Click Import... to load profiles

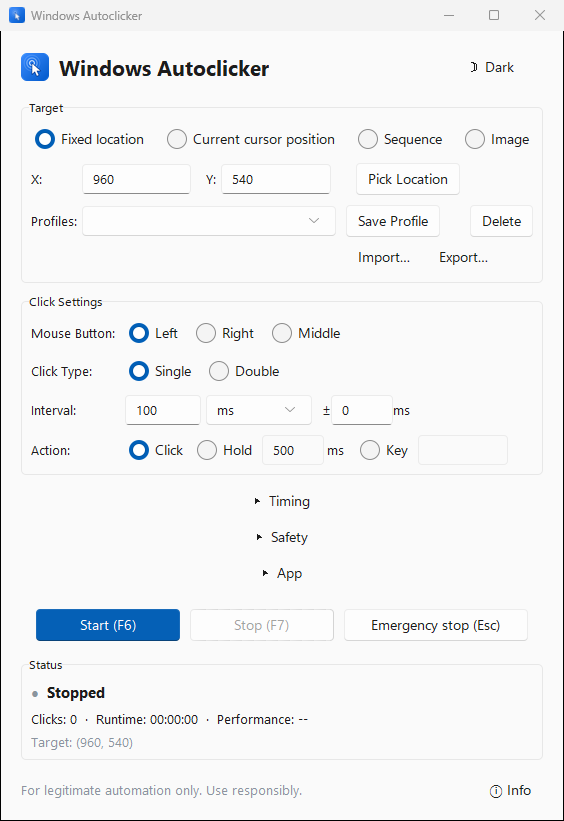click(384, 257)
